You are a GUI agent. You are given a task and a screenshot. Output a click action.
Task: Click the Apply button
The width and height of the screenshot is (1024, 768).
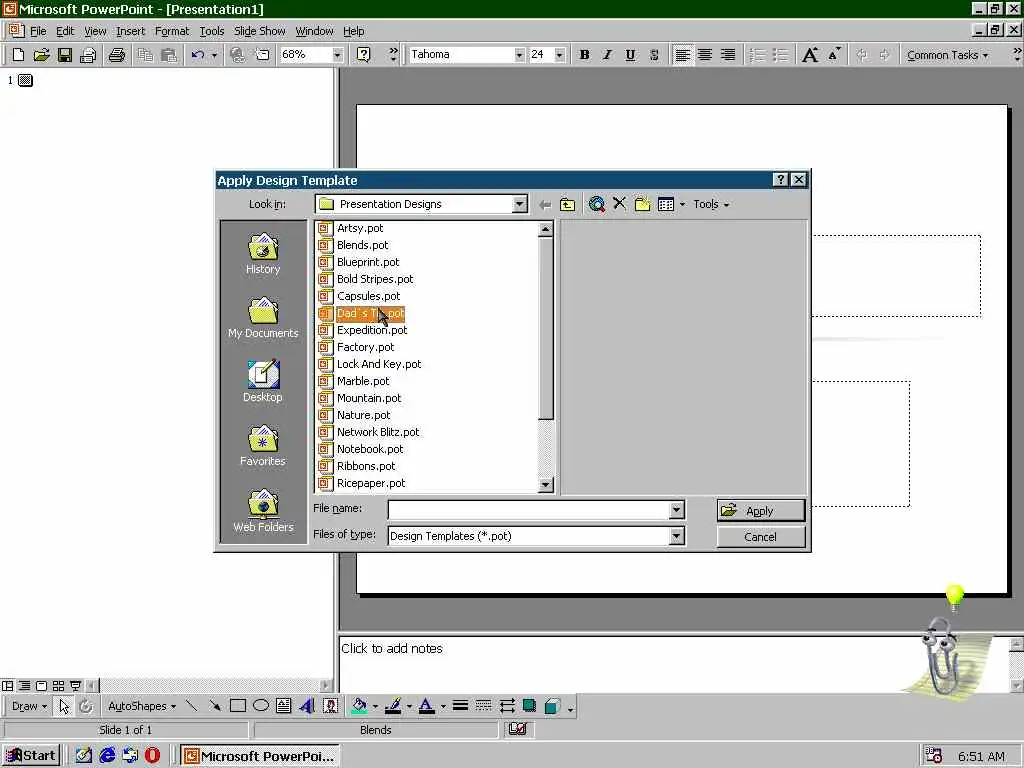pyautogui.click(x=761, y=511)
